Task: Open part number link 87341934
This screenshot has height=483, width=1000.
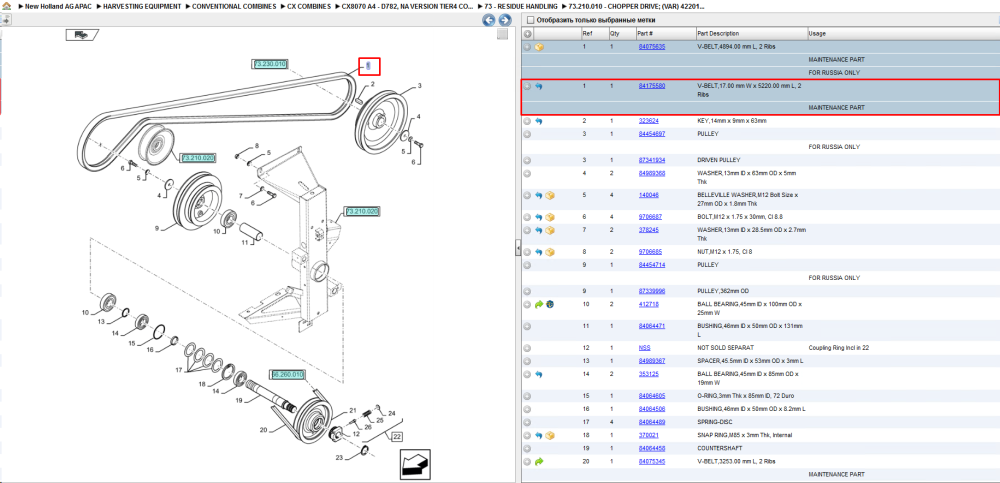Action: [652, 160]
